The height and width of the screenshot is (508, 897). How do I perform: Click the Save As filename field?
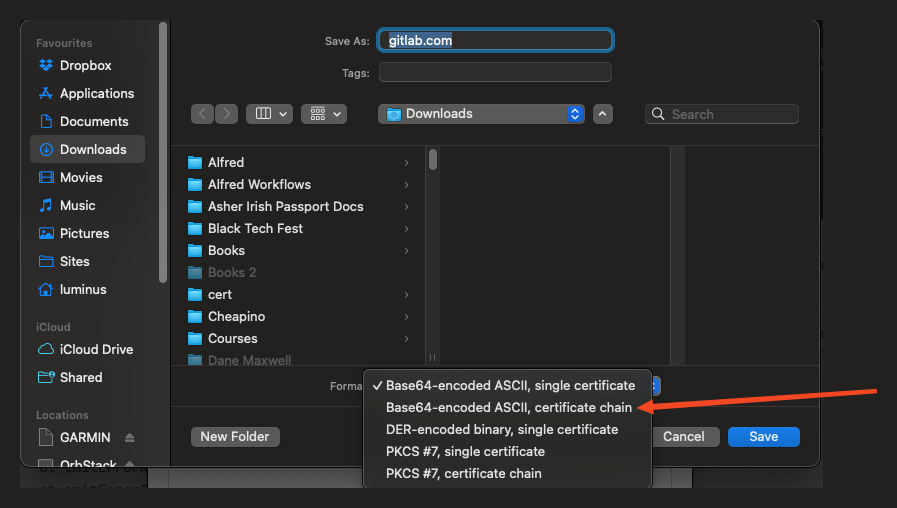coord(495,40)
